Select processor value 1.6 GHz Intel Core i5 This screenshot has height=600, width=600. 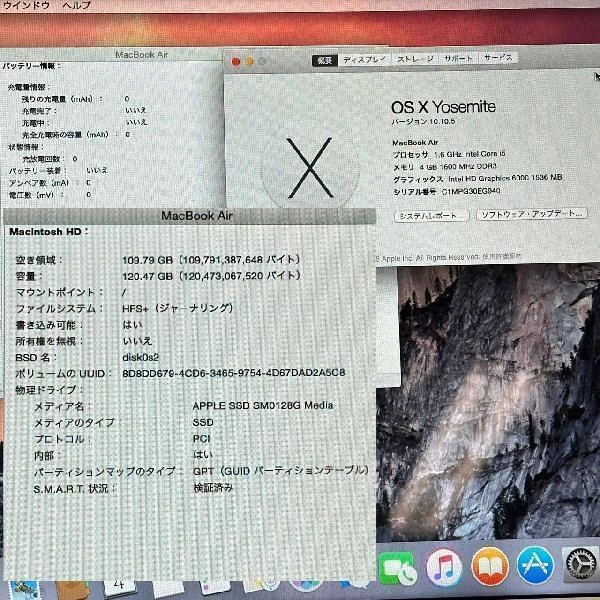tap(470, 154)
